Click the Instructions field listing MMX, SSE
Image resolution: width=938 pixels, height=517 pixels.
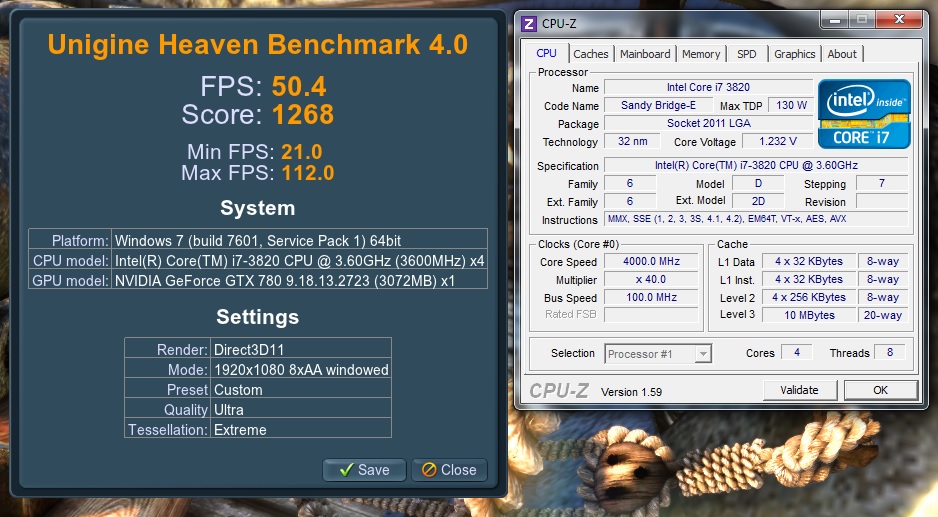756,219
